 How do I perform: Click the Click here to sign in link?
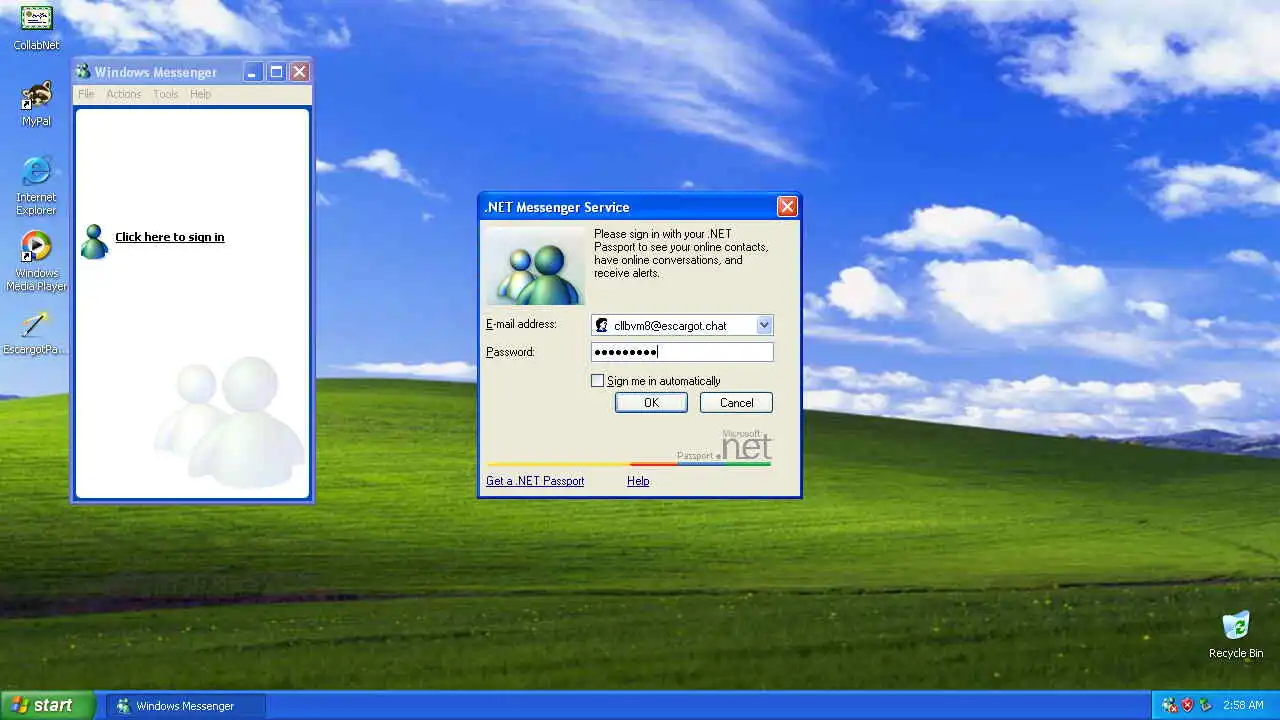click(170, 237)
